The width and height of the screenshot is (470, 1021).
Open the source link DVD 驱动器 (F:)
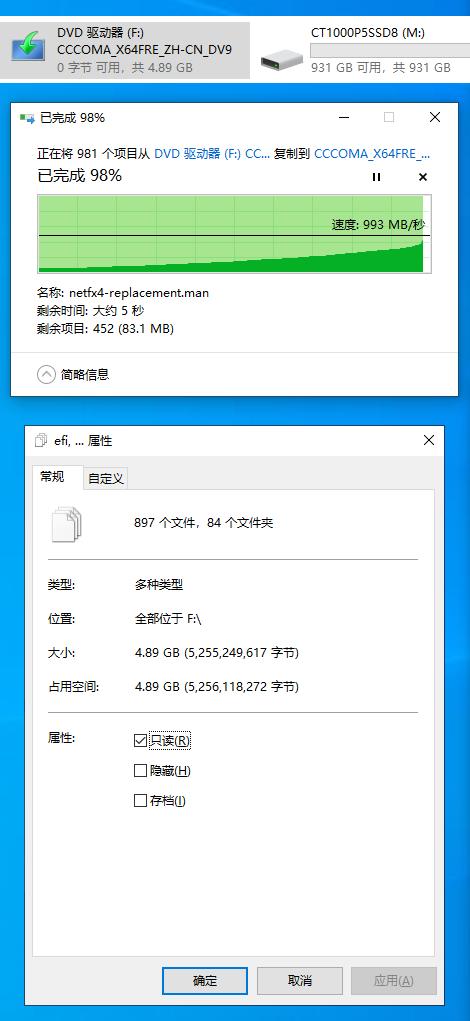click(x=212, y=154)
